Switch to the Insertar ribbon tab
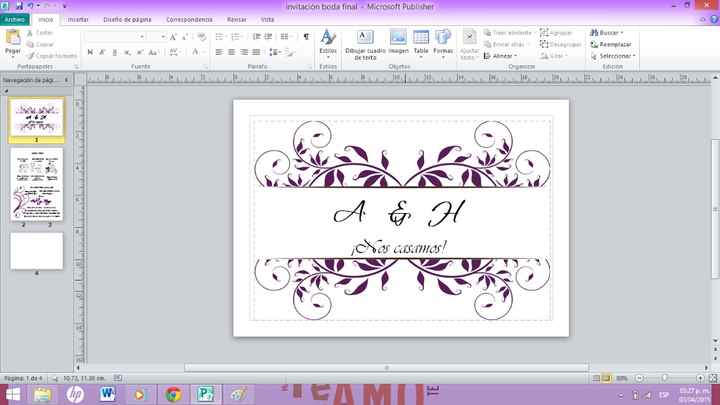The width and height of the screenshot is (720, 405). pyautogui.click(x=78, y=19)
